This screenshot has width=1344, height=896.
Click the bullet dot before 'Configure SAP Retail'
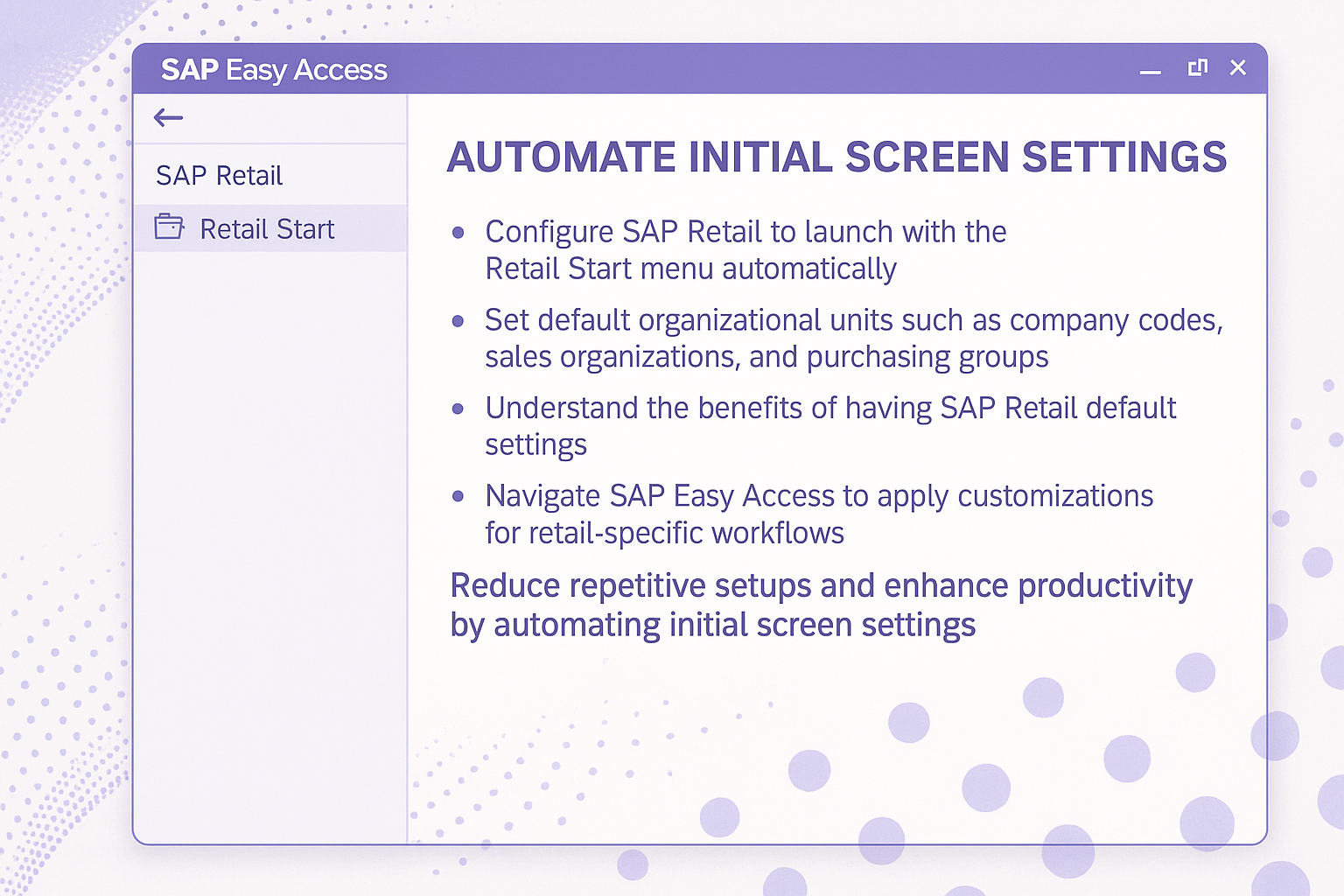pyautogui.click(x=458, y=233)
